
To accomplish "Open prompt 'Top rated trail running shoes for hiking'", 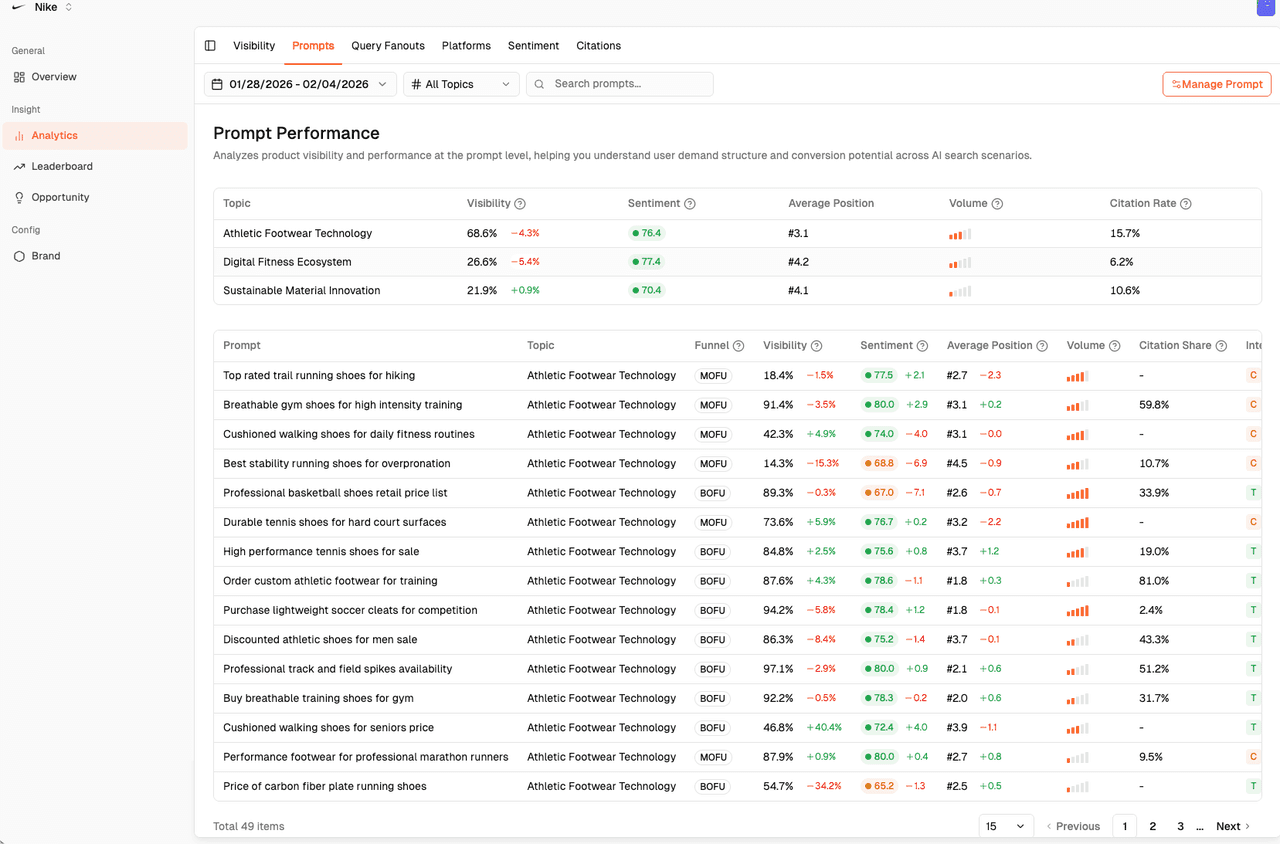I will click(319, 376).
